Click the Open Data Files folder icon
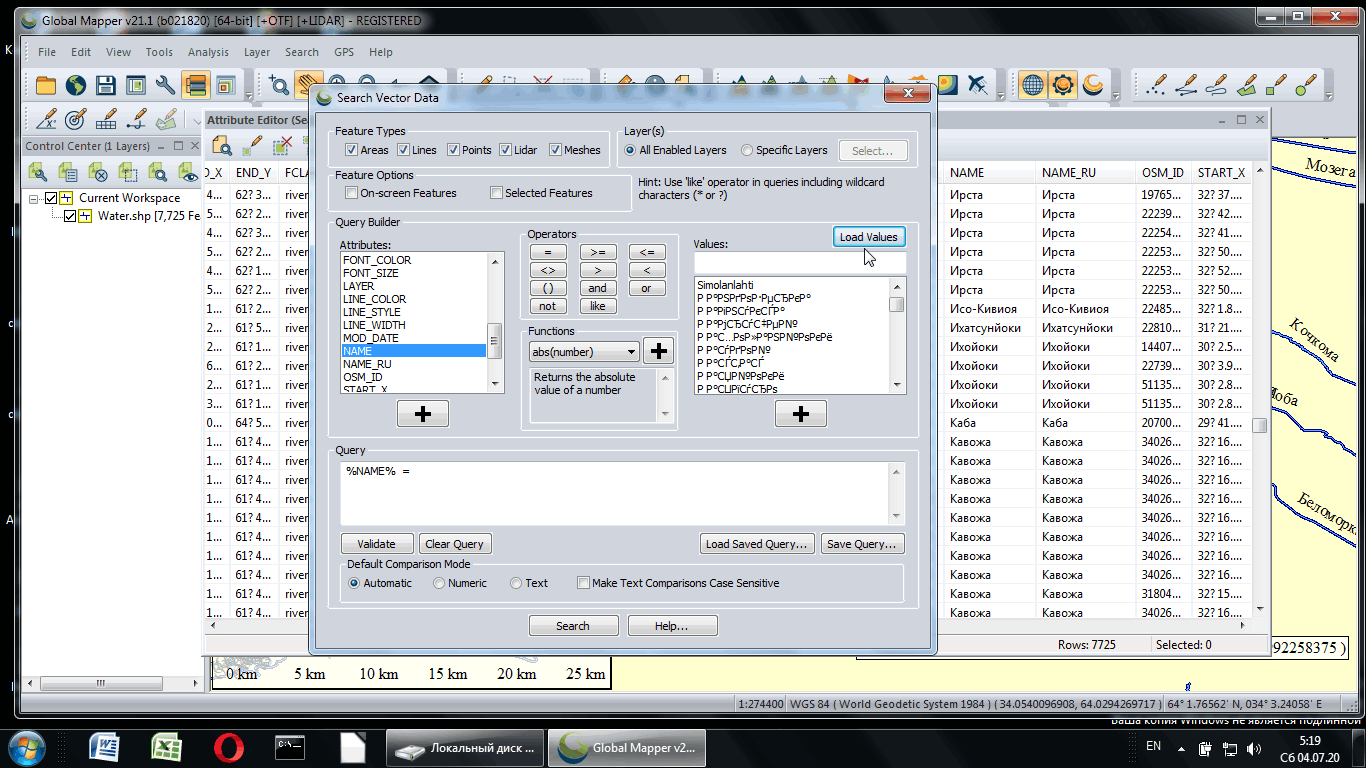Viewport: 1366px width, 768px height. pos(46,85)
